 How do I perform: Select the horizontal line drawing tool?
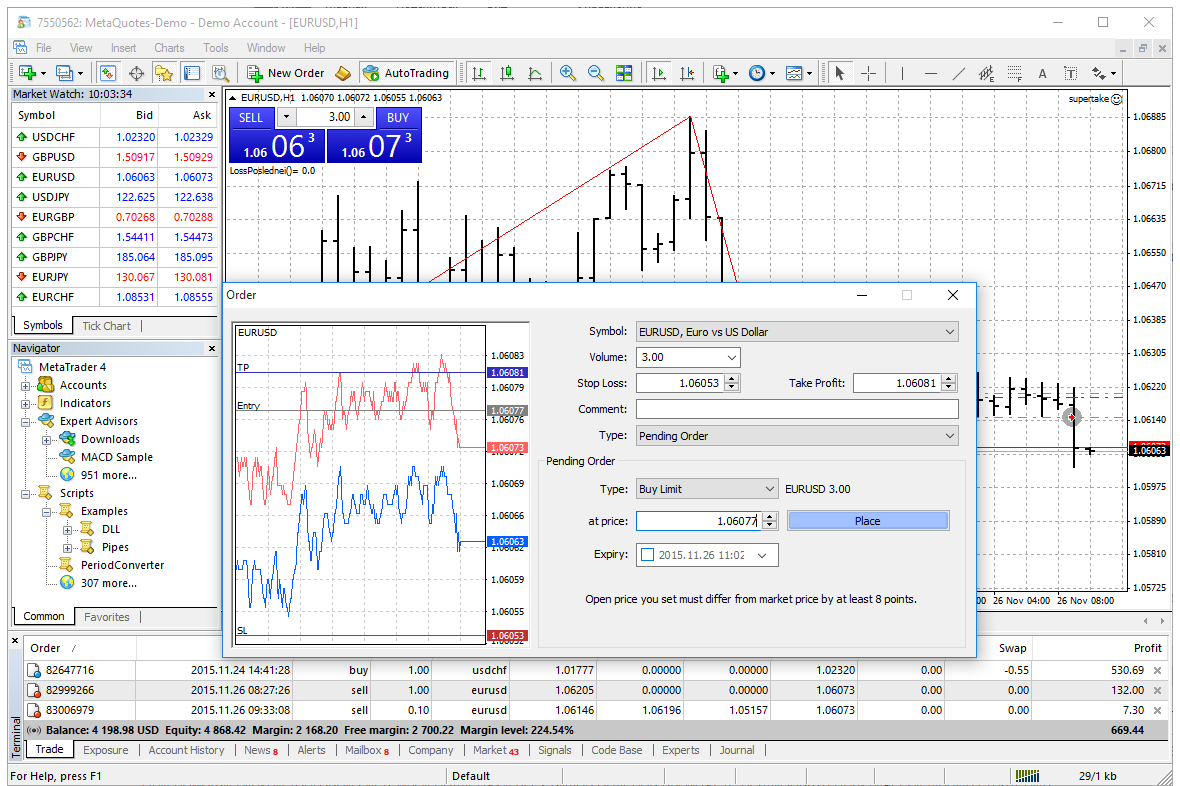[x=931, y=73]
